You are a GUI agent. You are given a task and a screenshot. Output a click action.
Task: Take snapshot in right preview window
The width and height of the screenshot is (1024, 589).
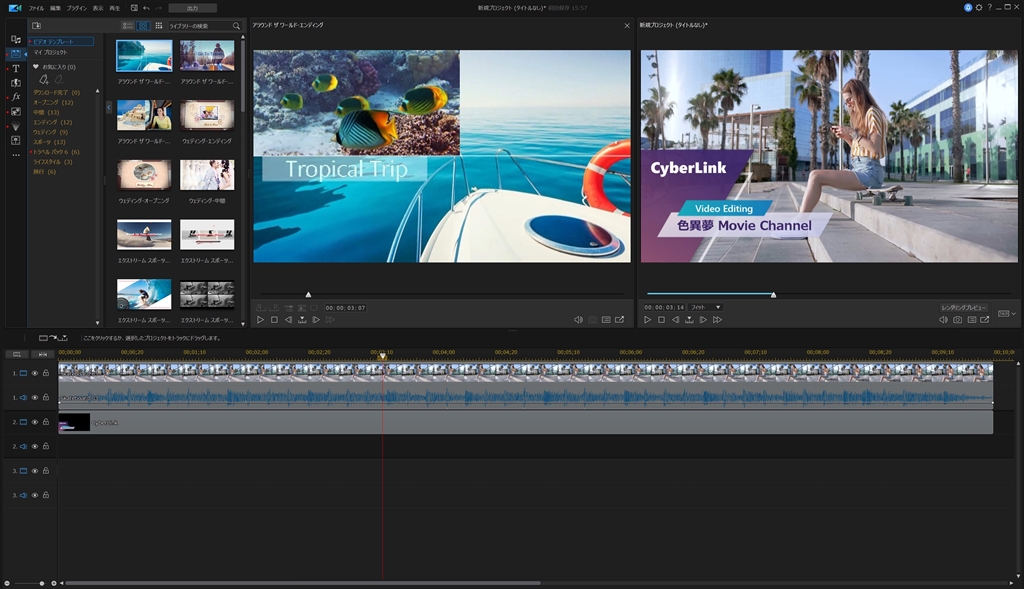957,320
